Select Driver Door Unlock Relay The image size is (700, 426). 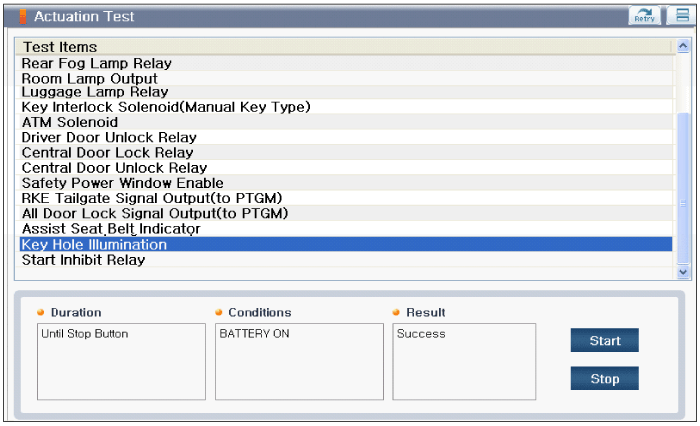click(x=109, y=137)
